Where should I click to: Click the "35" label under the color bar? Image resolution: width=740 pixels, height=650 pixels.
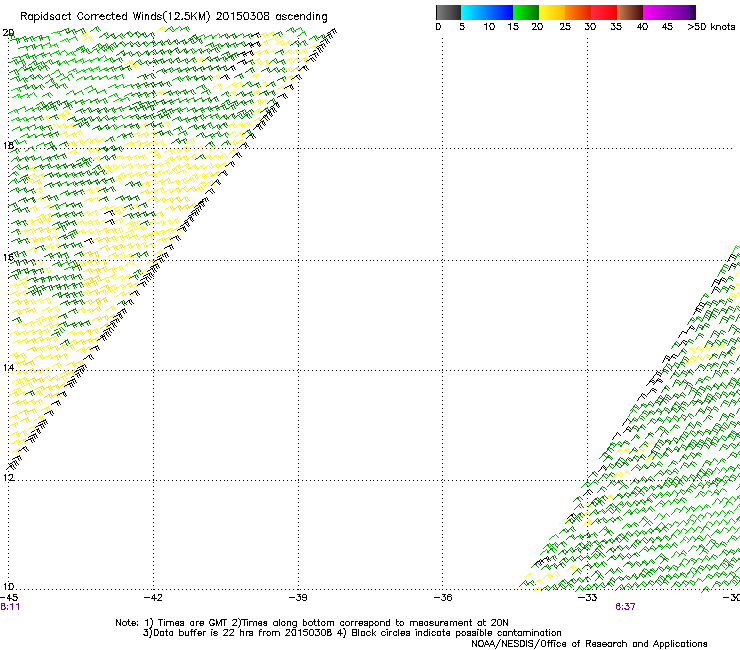click(616, 27)
